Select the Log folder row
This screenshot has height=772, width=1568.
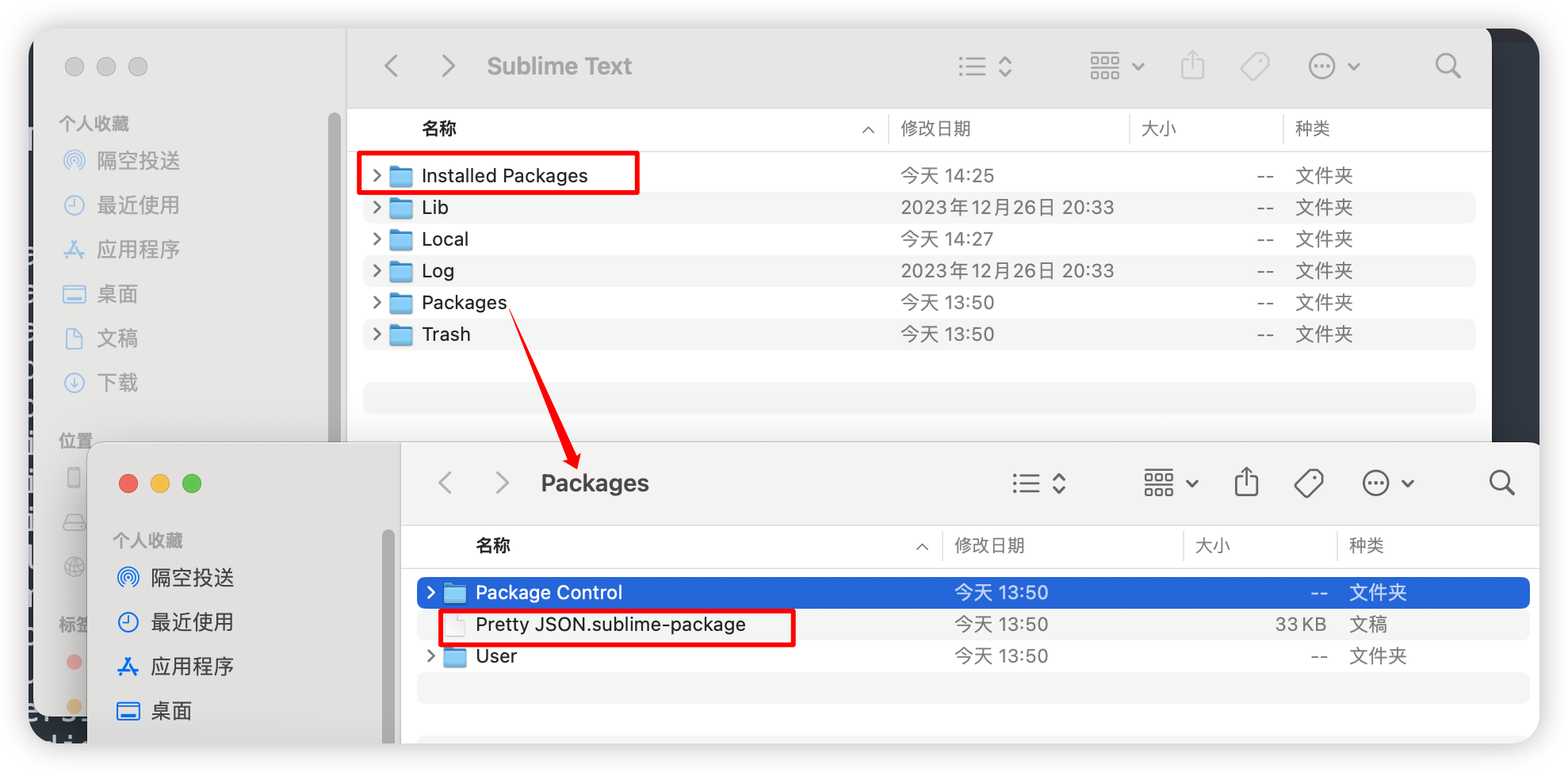click(x=920, y=270)
